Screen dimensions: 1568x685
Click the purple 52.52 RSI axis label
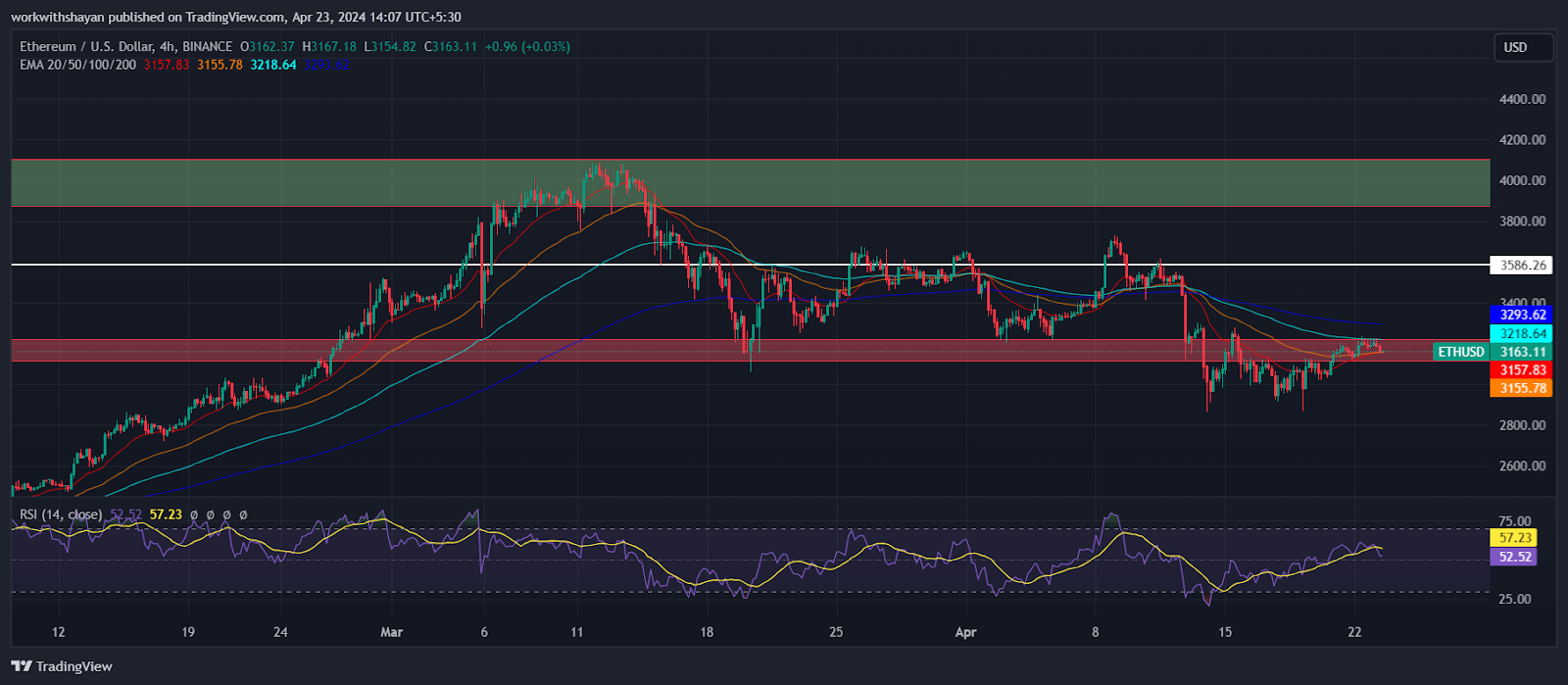tap(1515, 557)
